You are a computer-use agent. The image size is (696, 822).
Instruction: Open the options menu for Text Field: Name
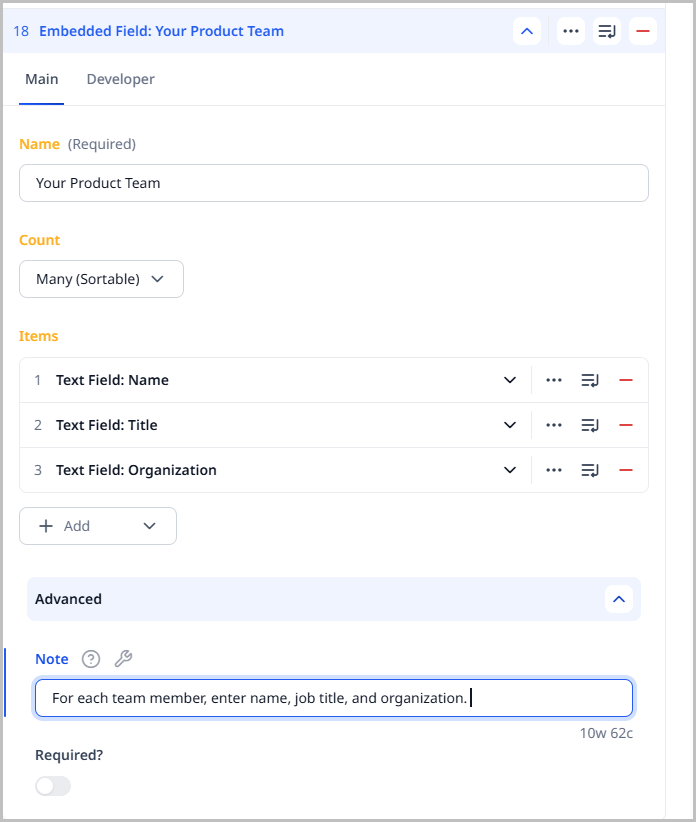click(554, 380)
